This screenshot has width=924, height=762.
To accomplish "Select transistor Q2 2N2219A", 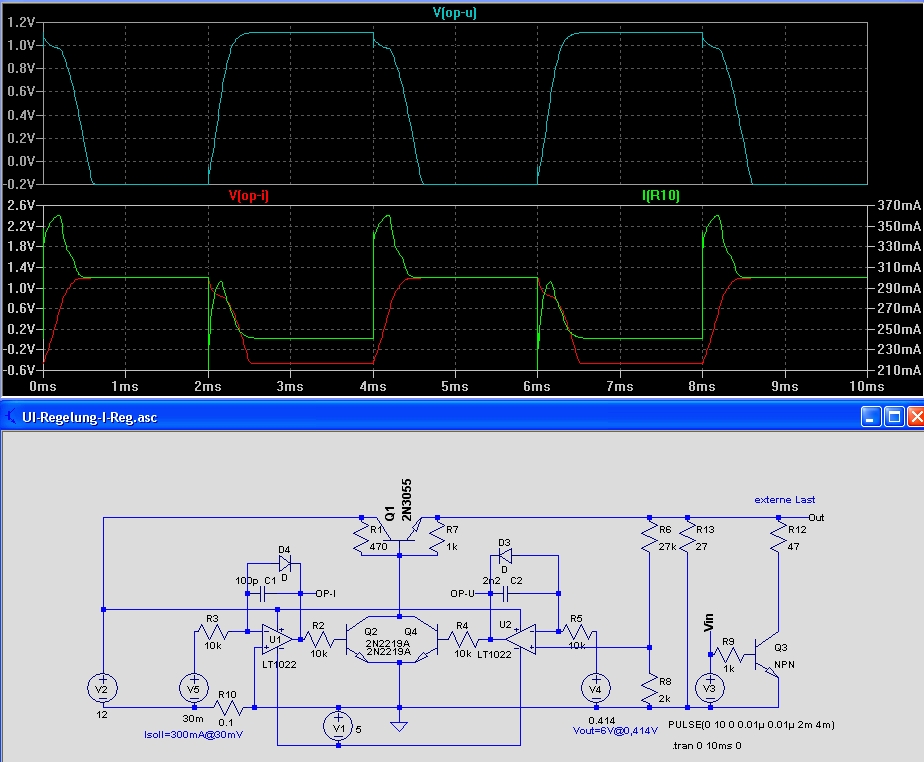I will pyautogui.click(x=358, y=639).
